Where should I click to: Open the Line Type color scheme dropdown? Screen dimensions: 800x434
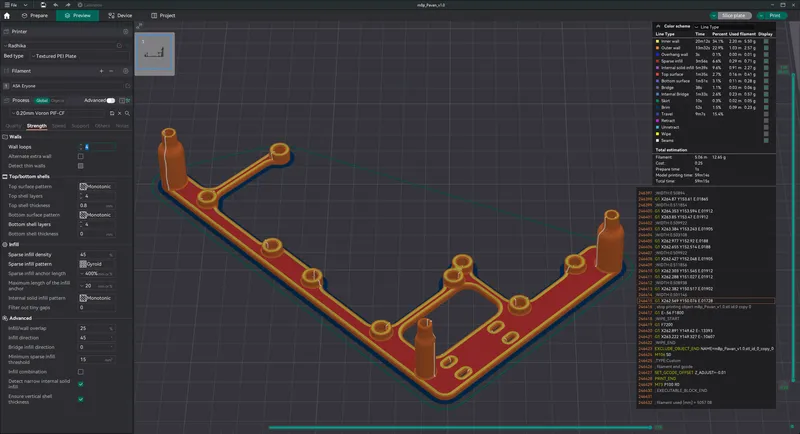point(723,27)
